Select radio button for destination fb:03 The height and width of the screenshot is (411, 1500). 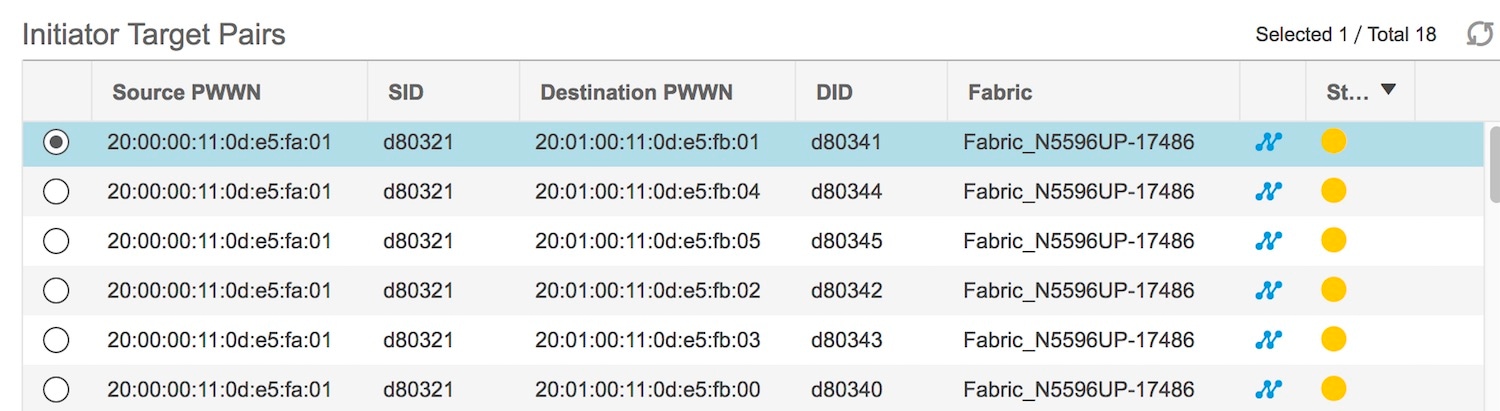pyautogui.click(x=56, y=340)
